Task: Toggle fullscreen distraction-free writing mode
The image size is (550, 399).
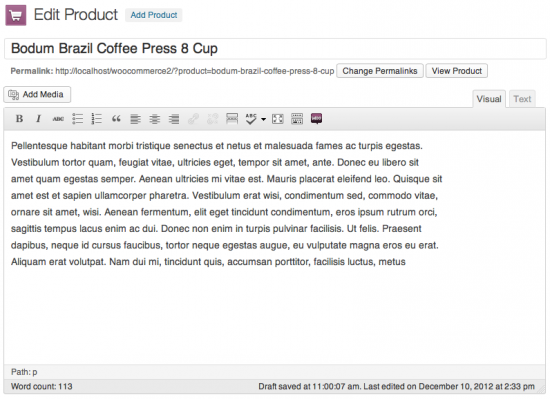Action: coord(277,119)
